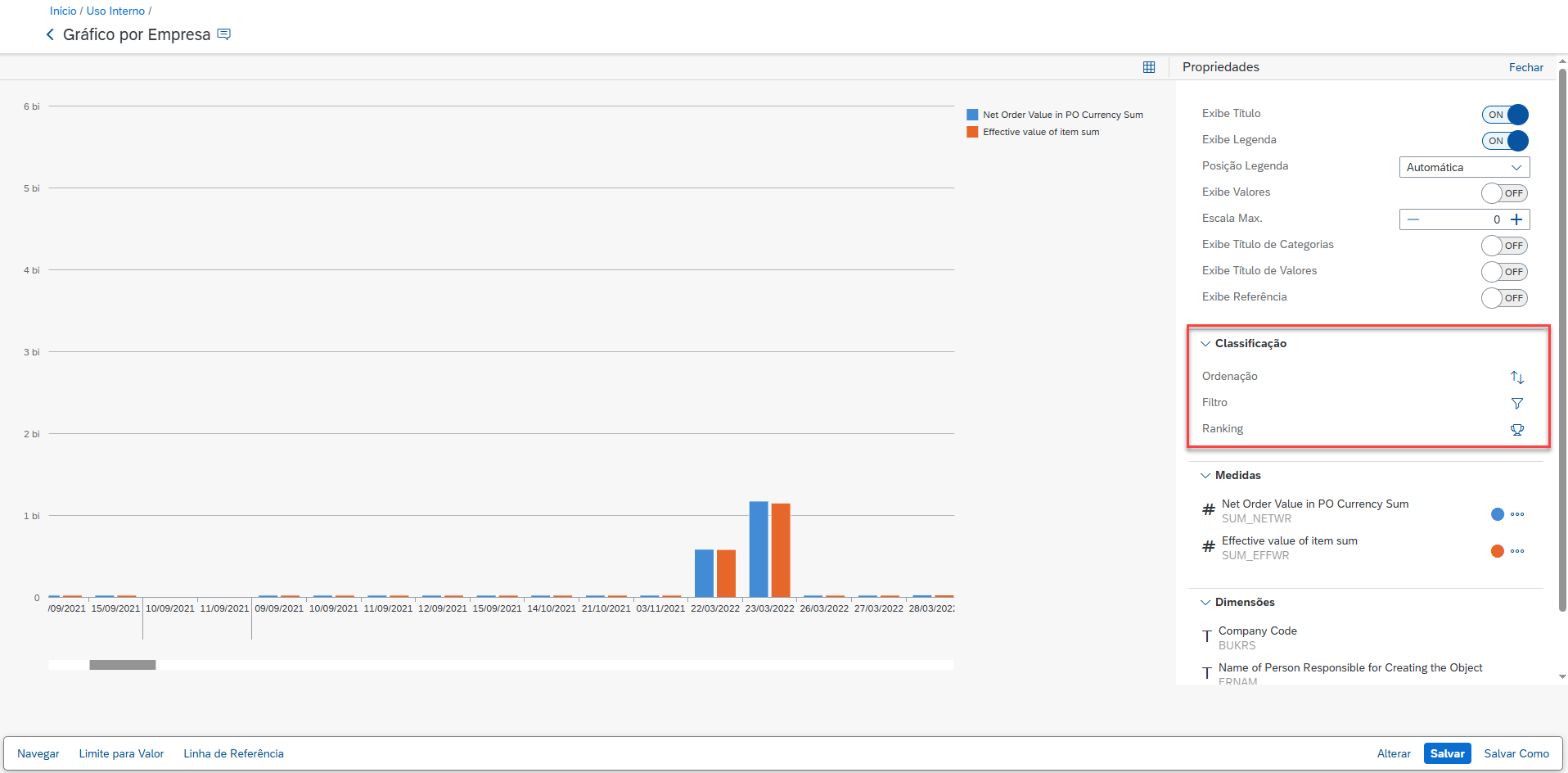This screenshot has width=1568, height=773.
Task: Select Linha de Referência in bottom toolbar
Action: click(233, 753)
